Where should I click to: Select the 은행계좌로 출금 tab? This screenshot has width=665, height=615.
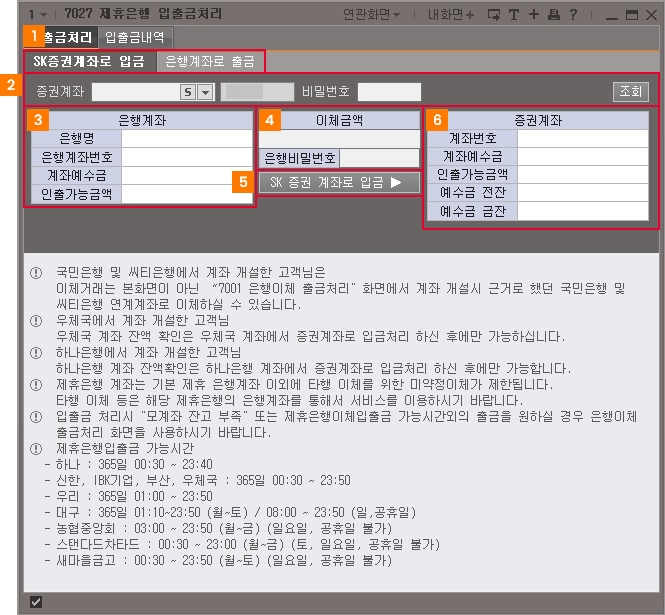click(210, 62)
